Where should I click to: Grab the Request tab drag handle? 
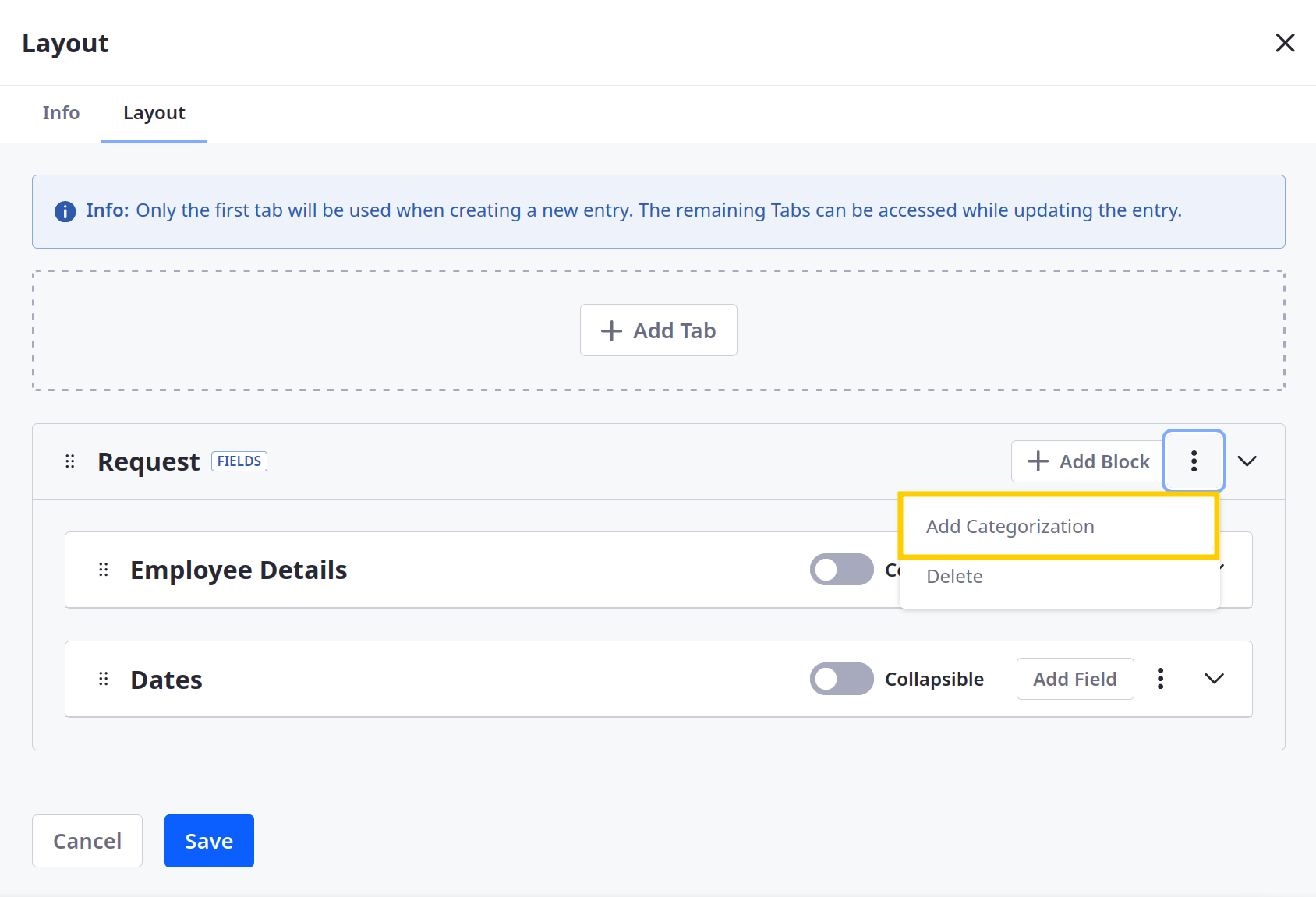coord(70,461)
